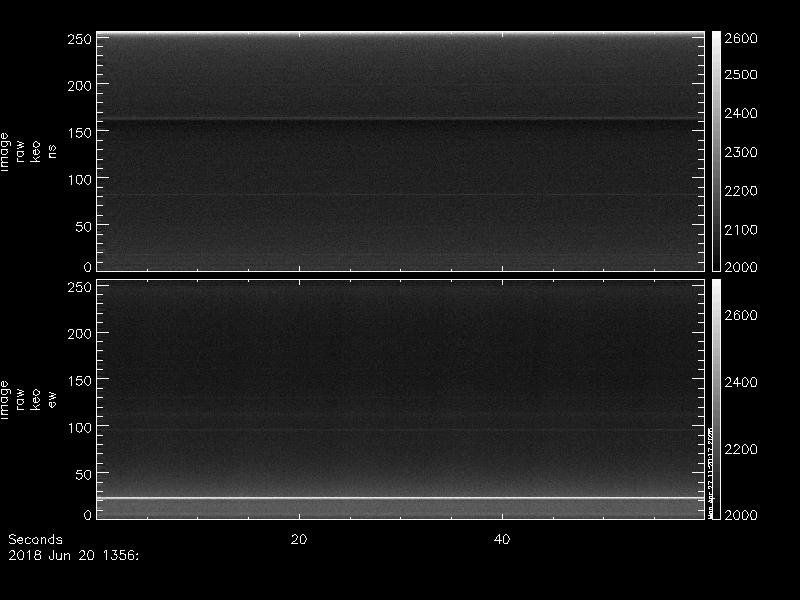Click the 0 tick label on ns keogram

pos(87,267)
